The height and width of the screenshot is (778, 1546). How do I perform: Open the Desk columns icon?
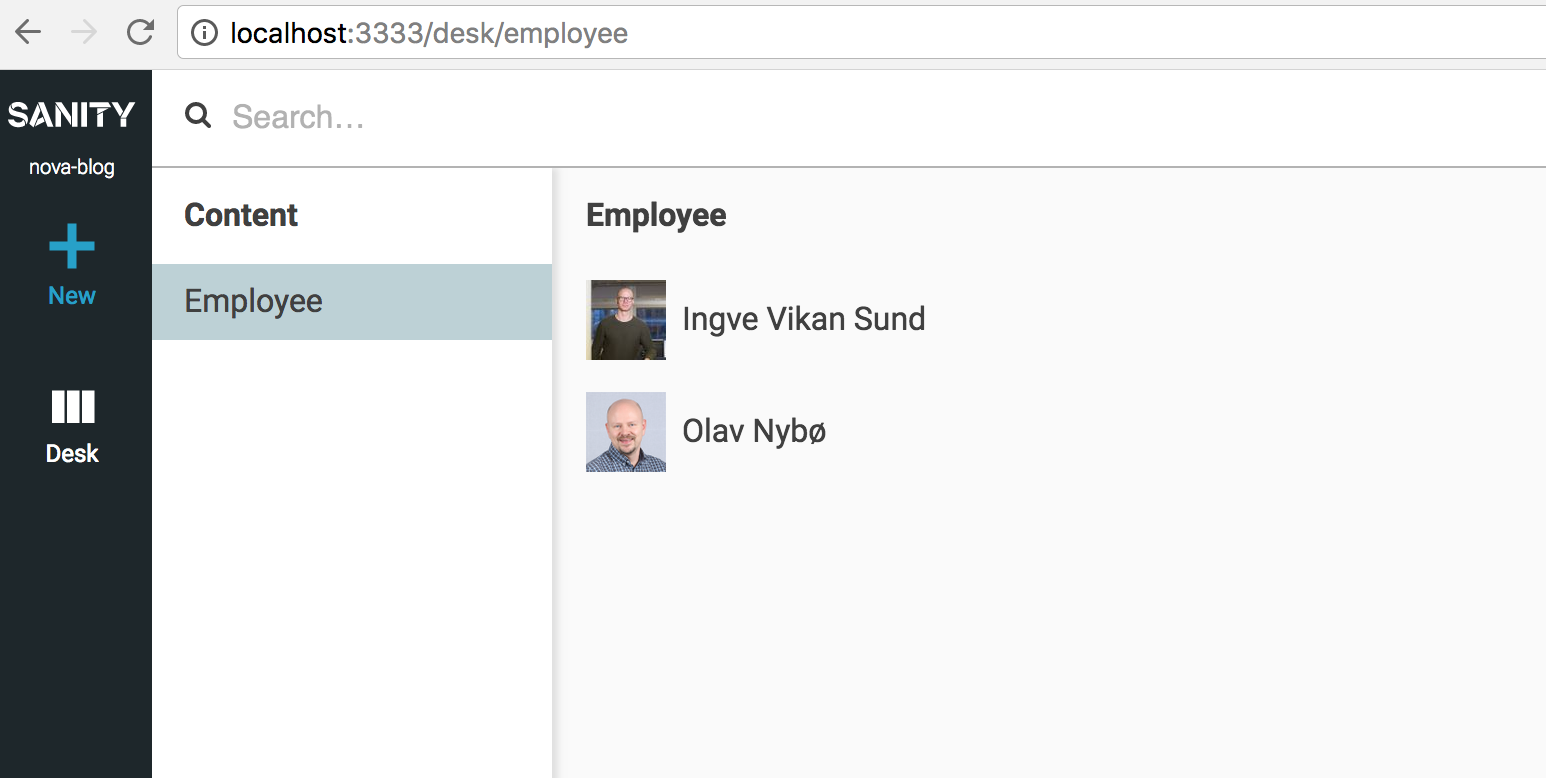point(73,407)
